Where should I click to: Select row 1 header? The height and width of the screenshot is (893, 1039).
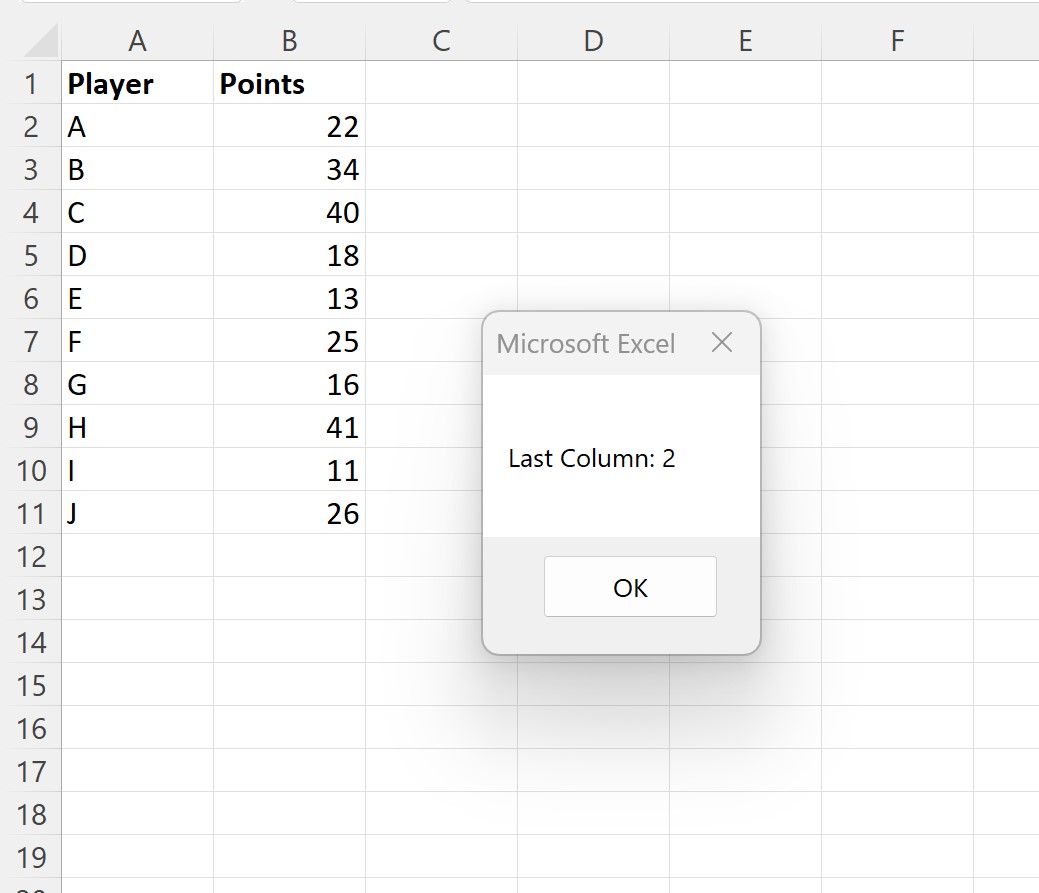point(33,84)
